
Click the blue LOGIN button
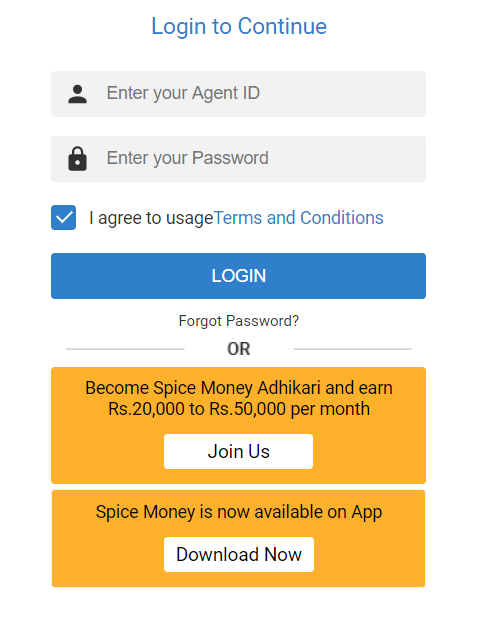coord(238,276)
